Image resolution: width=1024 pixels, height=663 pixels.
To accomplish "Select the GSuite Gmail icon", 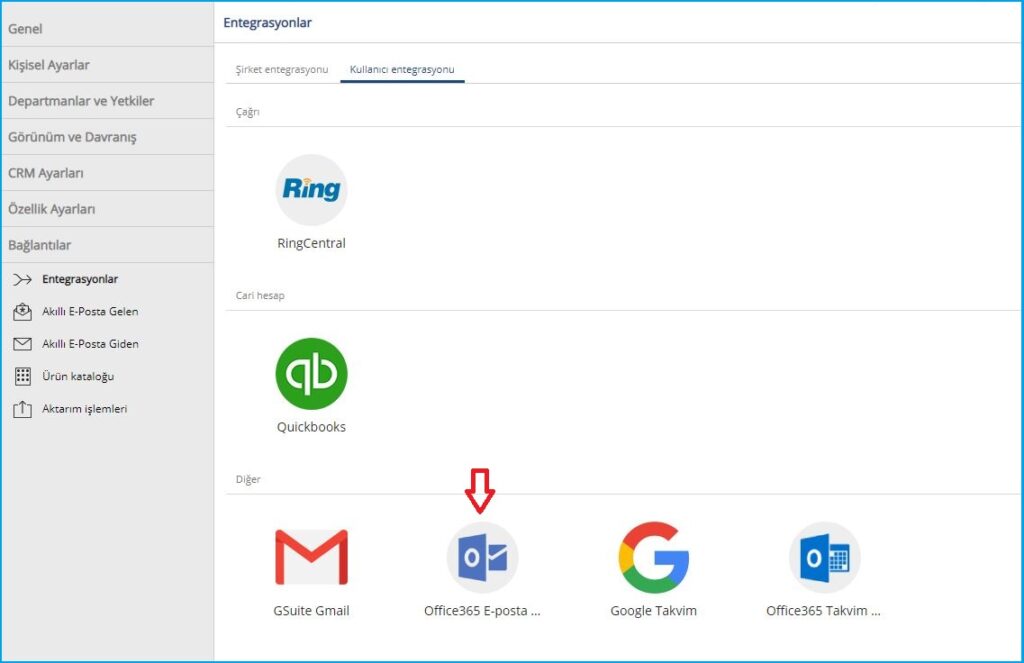I will (x=312, y=557).
